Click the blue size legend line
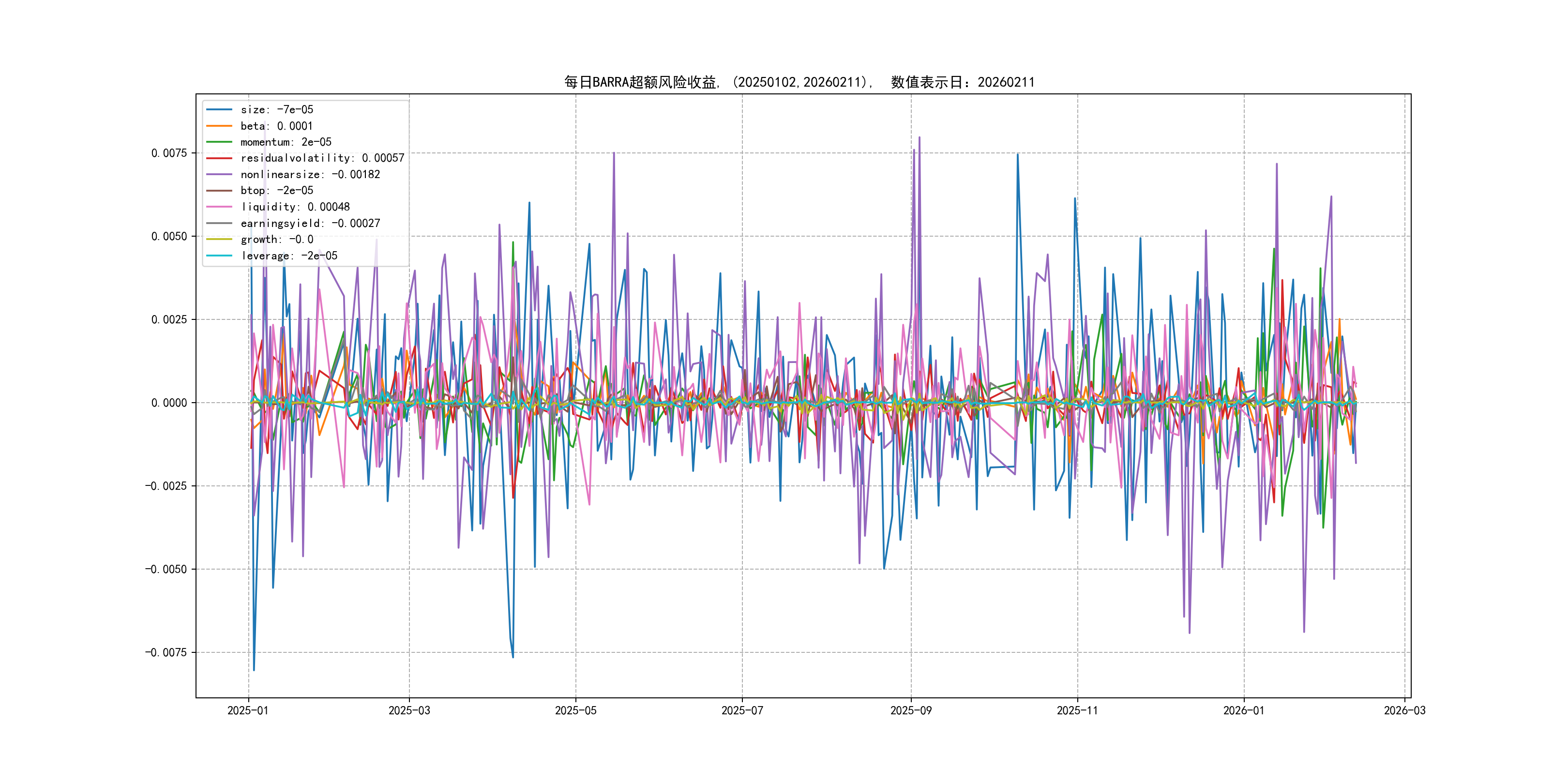 [219, 109]
